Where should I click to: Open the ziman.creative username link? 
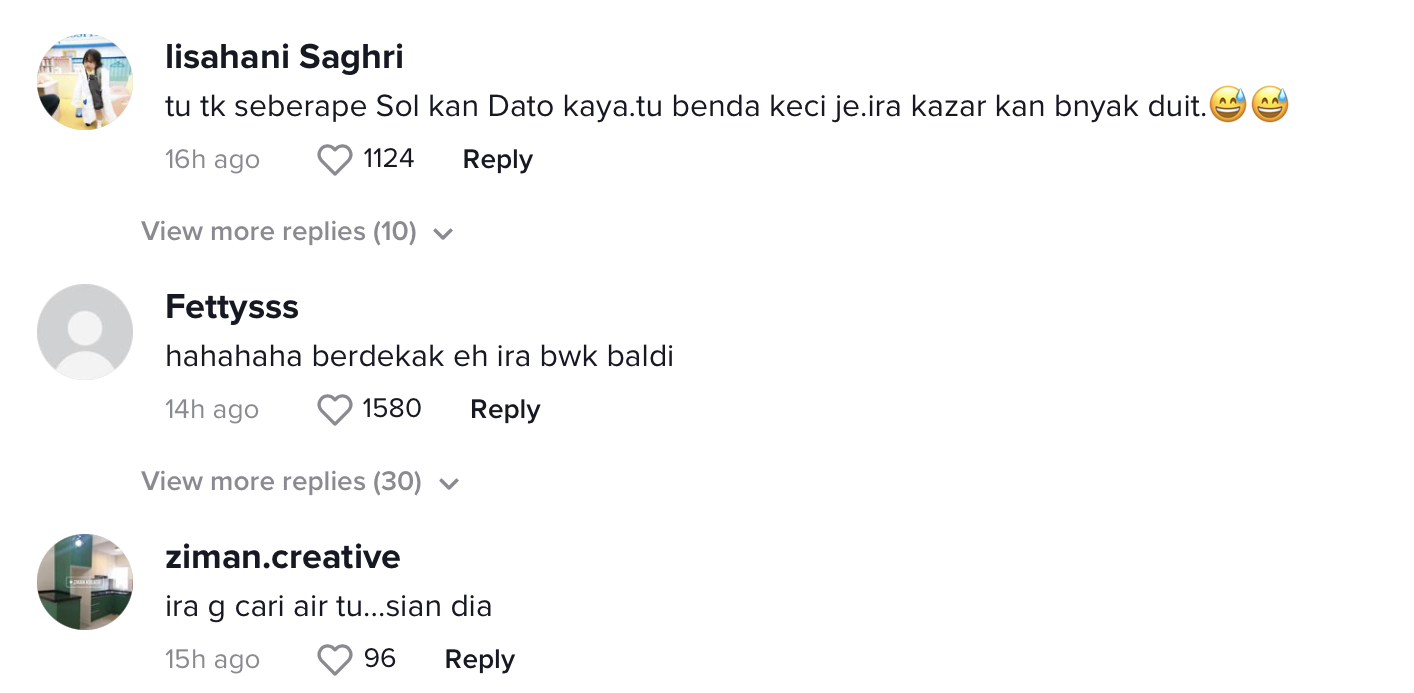pyautogui.click(x=283, y=557)
